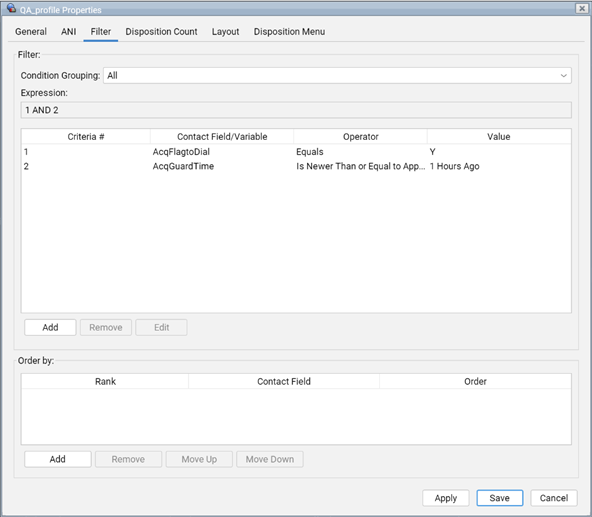Add a new filter criterion
The height and width of the screenshot is (517, 592).
click(x=50, y=327)
